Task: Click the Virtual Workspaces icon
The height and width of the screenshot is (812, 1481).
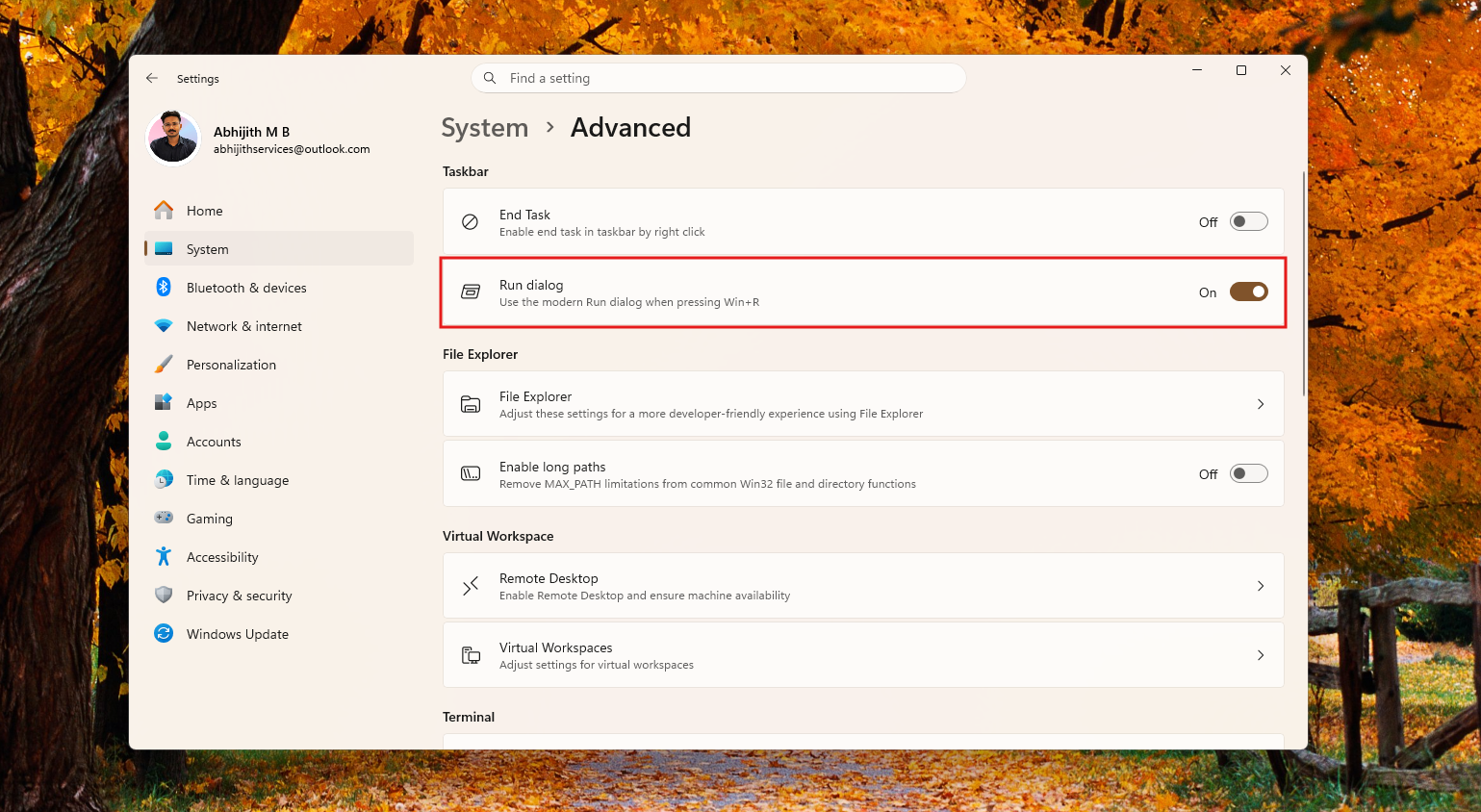Action: tap(471, 655)
